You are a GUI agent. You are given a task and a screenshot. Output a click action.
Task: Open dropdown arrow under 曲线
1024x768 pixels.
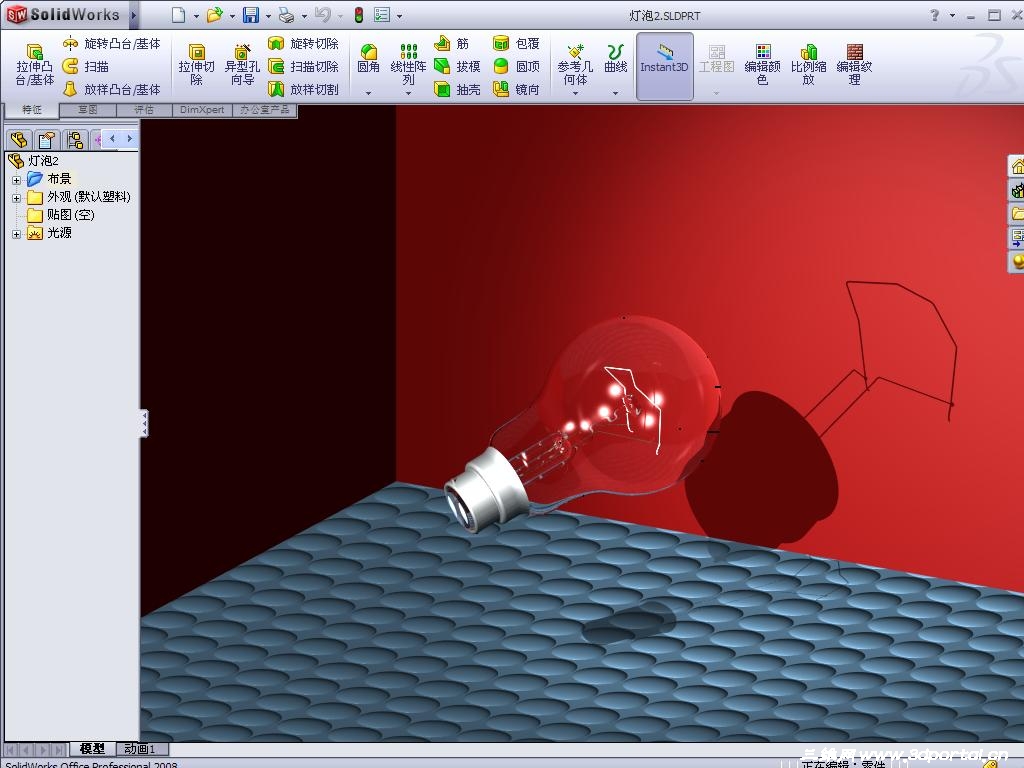coord(615,93)
